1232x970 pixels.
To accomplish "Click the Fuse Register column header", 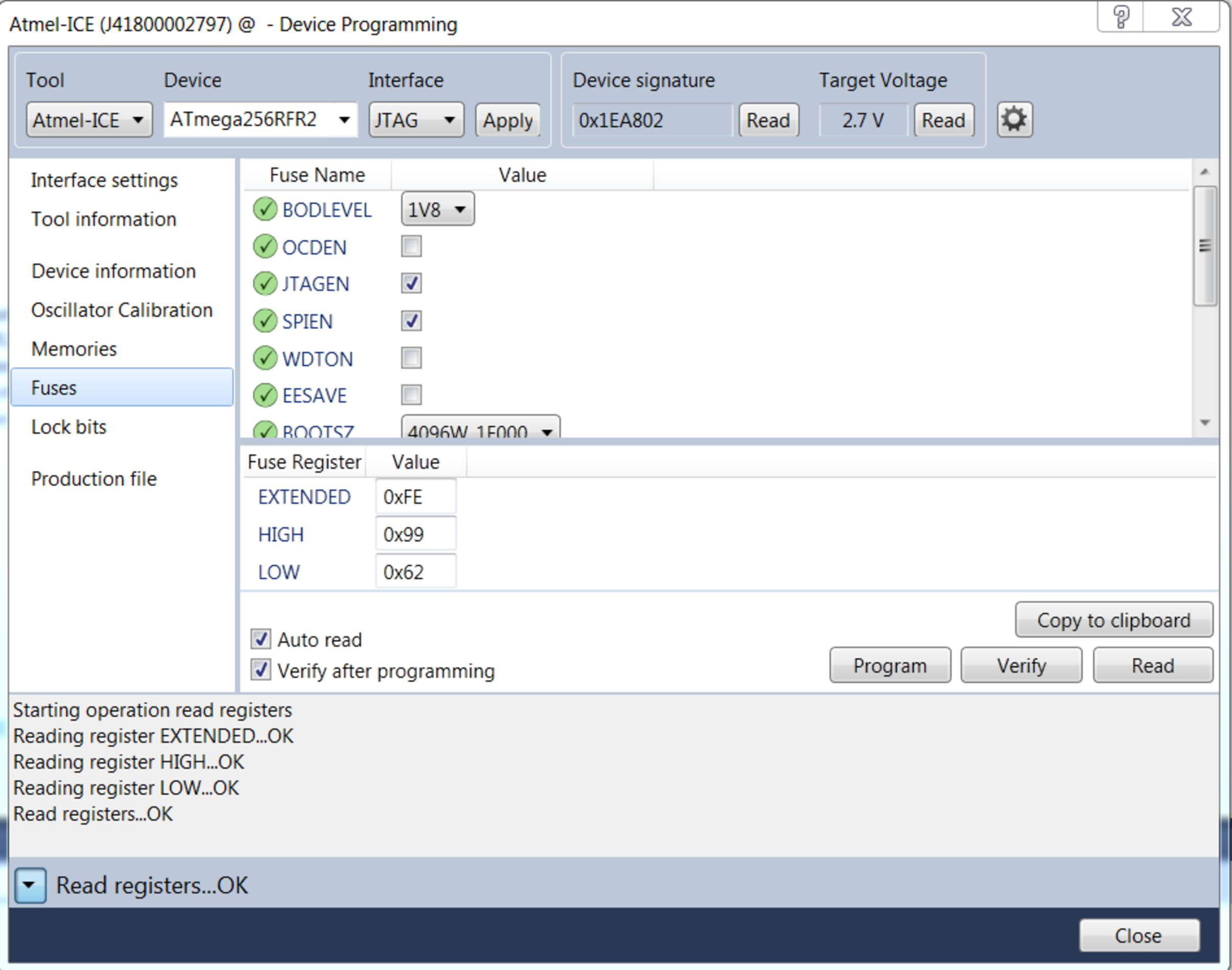I will click(x=305, y=463).
